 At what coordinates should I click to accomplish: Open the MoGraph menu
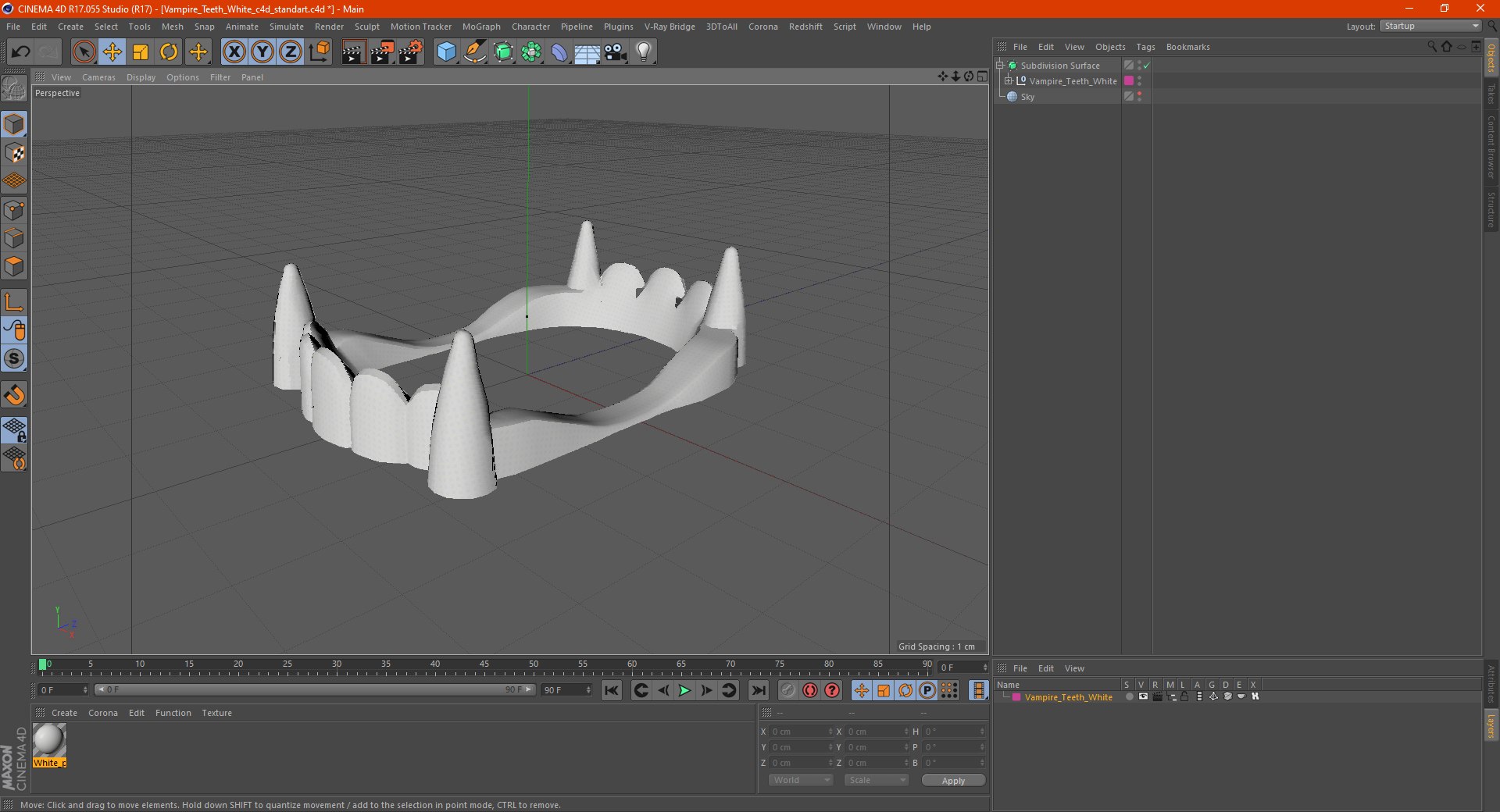click(481, 27)
